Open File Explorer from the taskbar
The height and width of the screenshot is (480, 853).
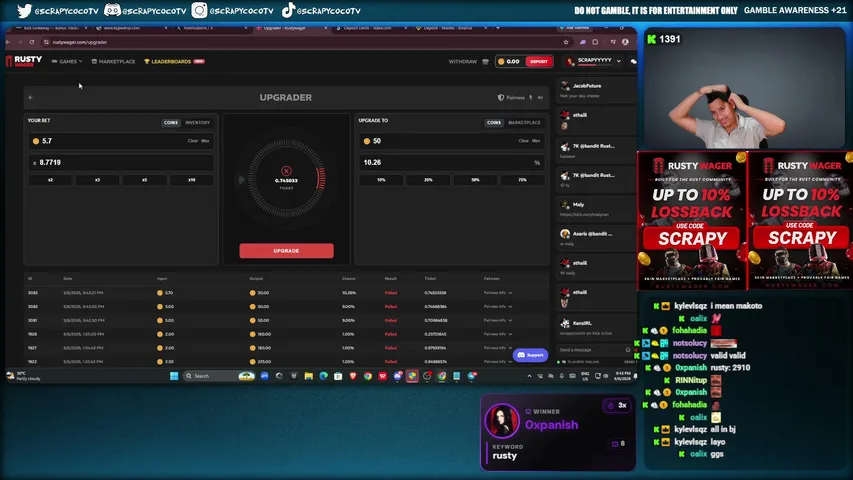[x=308, y=376]
